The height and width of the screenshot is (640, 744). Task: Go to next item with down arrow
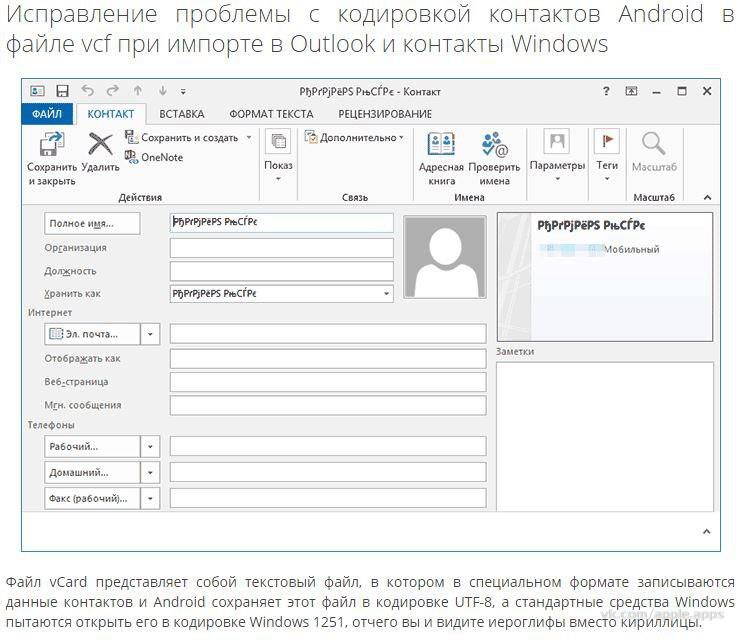163,90
